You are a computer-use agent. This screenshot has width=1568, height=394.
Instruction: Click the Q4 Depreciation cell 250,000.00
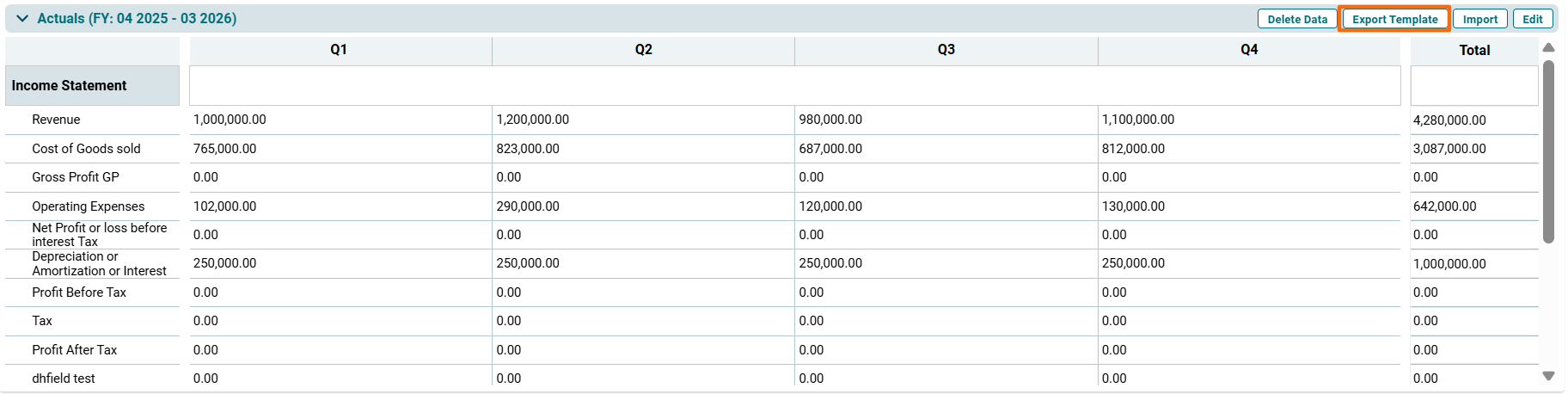point(1133,263)
